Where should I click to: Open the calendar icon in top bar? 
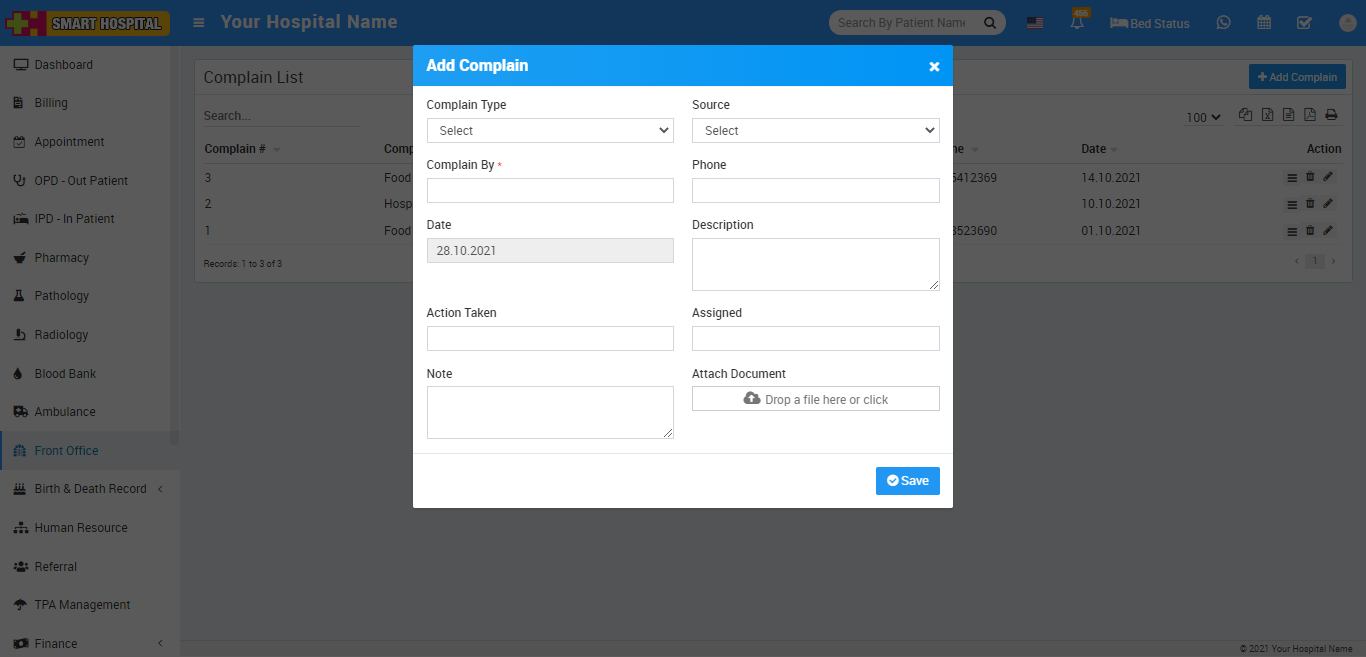pyautogui.click(x=1264, y=23)
